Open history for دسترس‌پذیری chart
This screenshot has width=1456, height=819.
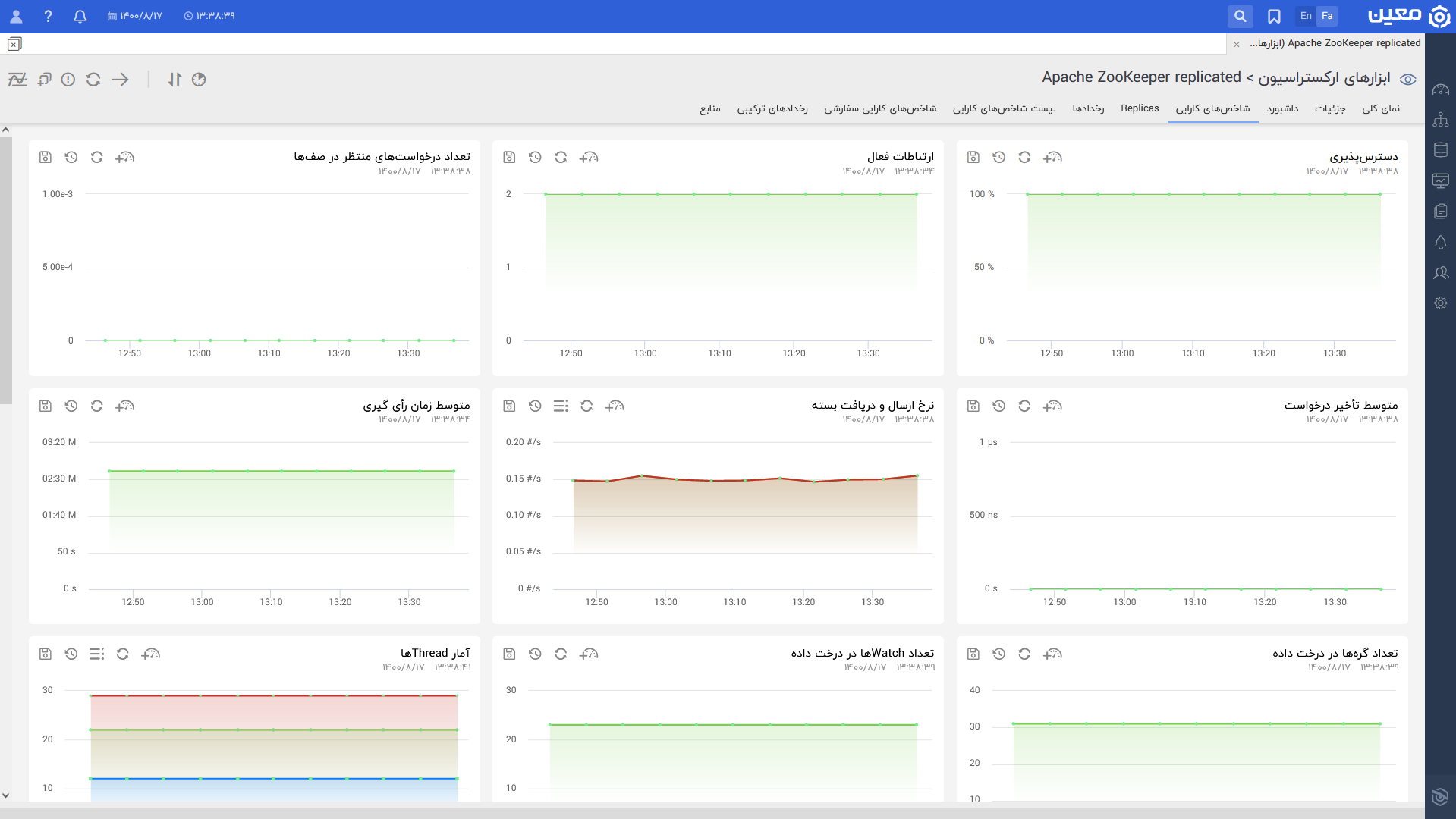998,157
